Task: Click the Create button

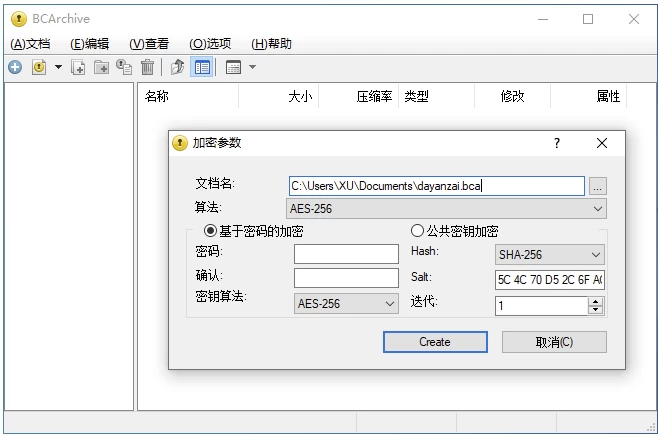Action: [434, 342]
